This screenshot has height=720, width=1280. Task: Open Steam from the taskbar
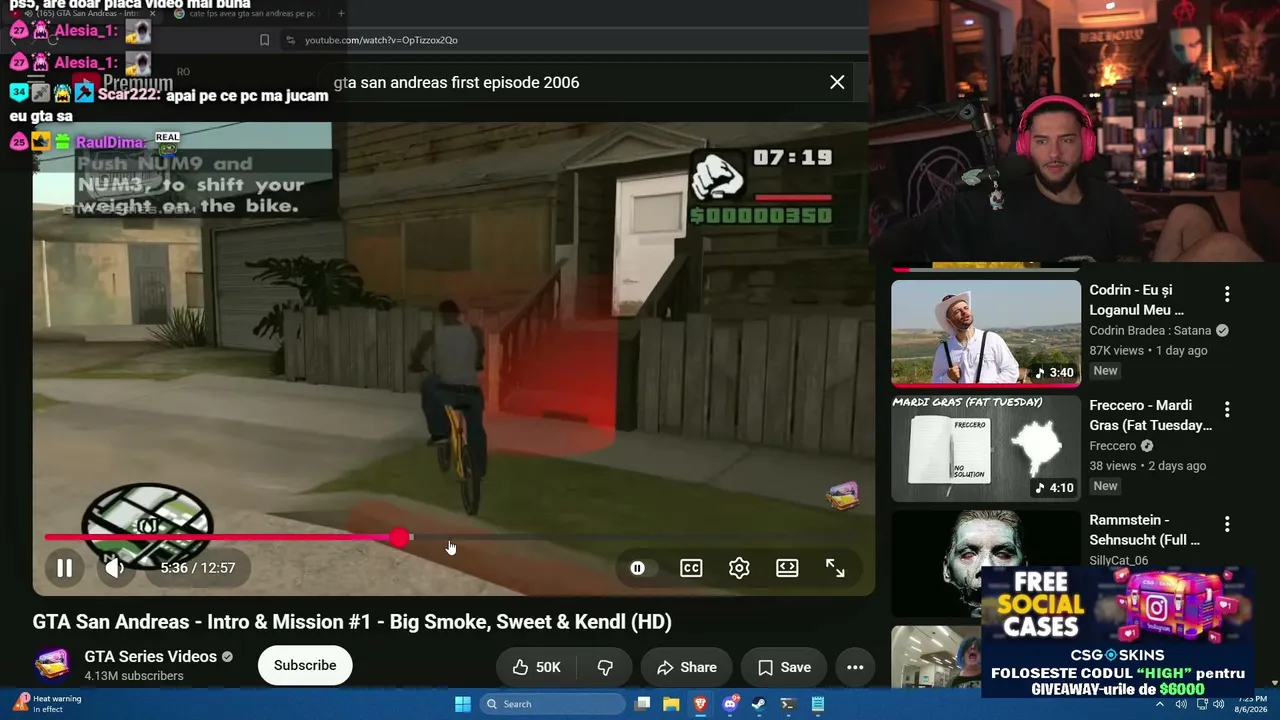pos(759,704)
